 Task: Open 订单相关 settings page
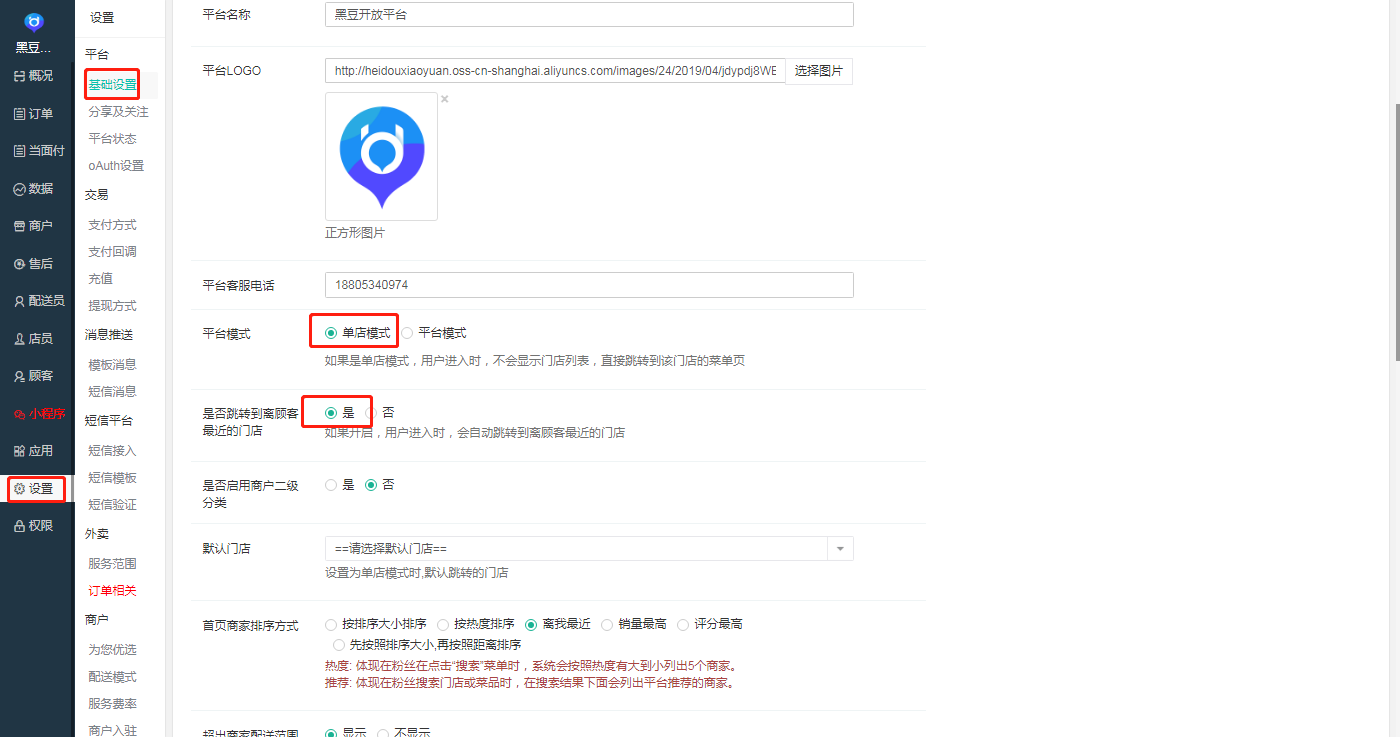click(112, 591)
